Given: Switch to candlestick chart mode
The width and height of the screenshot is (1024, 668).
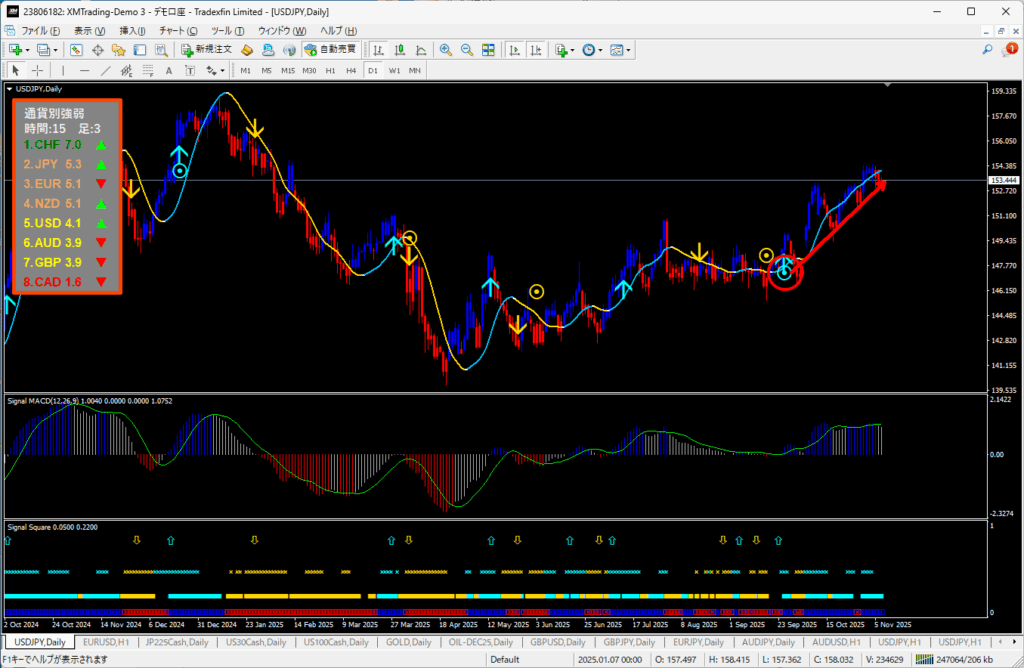Looking at the screenshot, I should point(399,49).
